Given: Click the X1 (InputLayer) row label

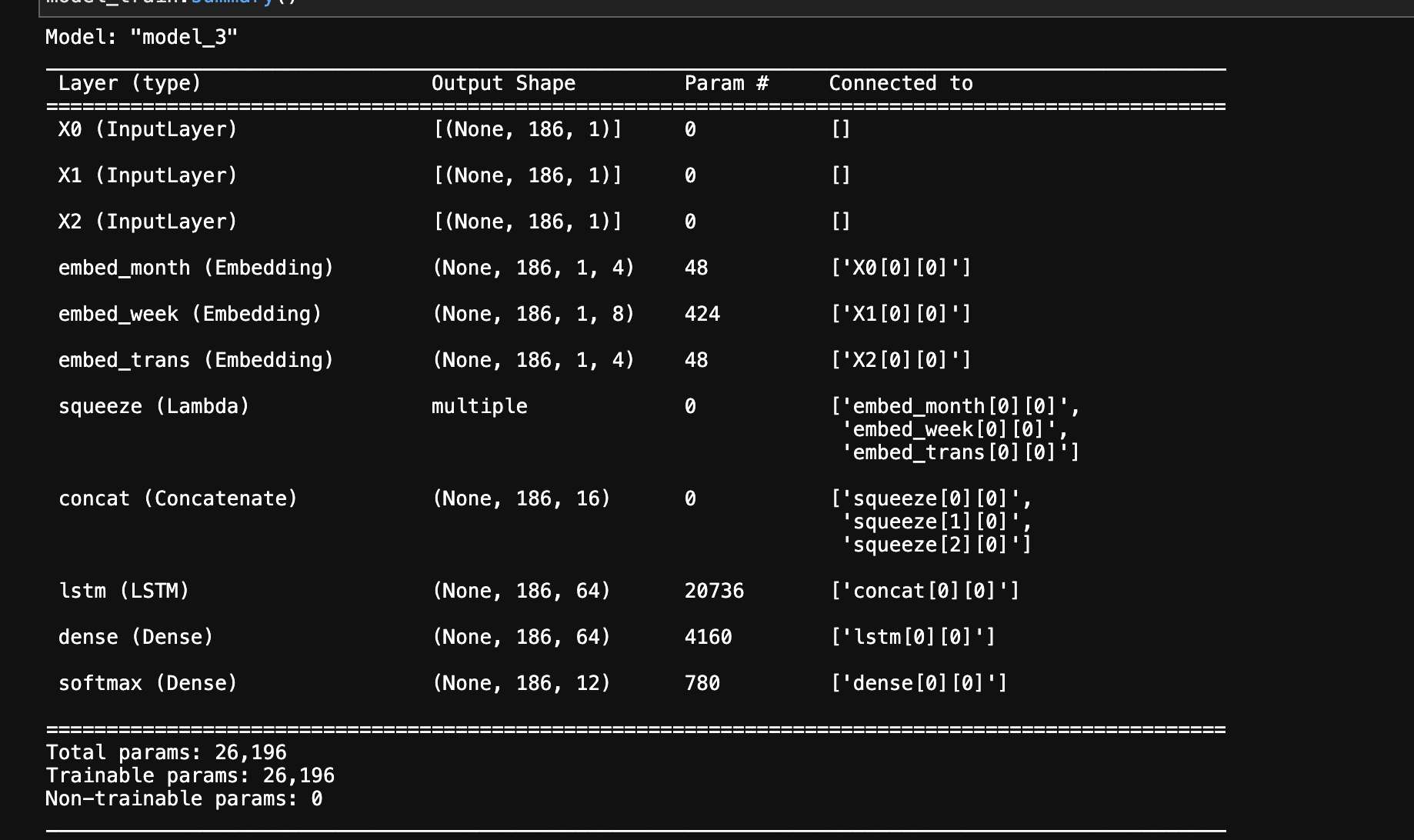Looking at the screenshot, I should point(148,175).
